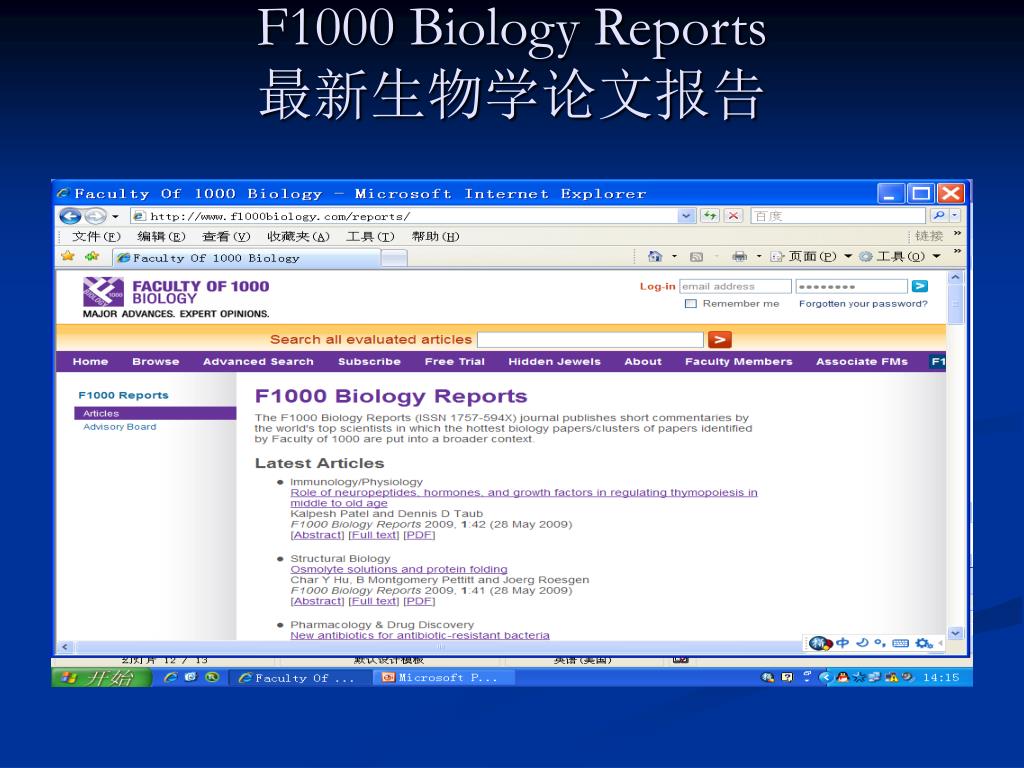Click the horizontal scrollbar left arrow
The image size is (1024, 768).
point(64,647)
